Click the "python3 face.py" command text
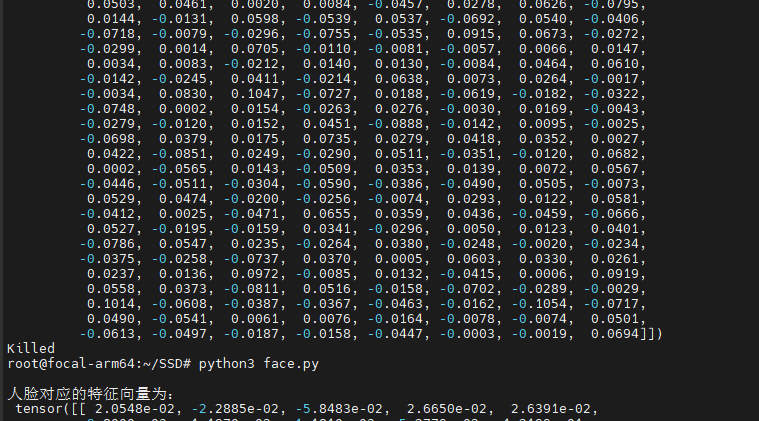This screenshot has height=421, width=759. tap(258, 363)
